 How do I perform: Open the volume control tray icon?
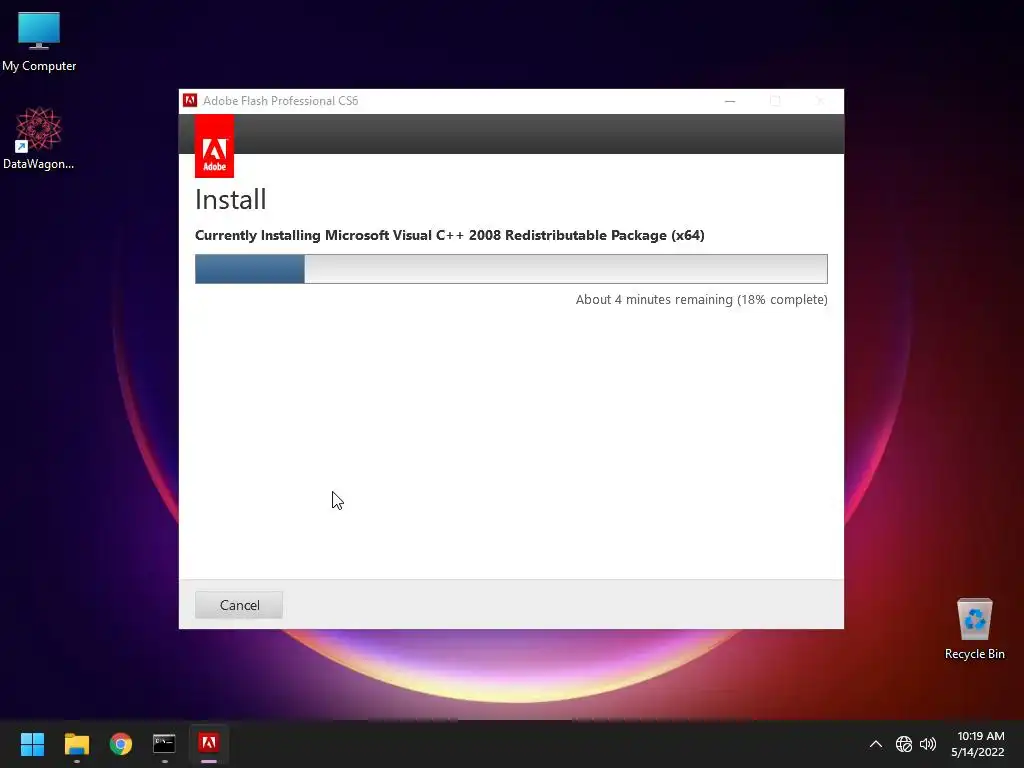click(927, 744)
